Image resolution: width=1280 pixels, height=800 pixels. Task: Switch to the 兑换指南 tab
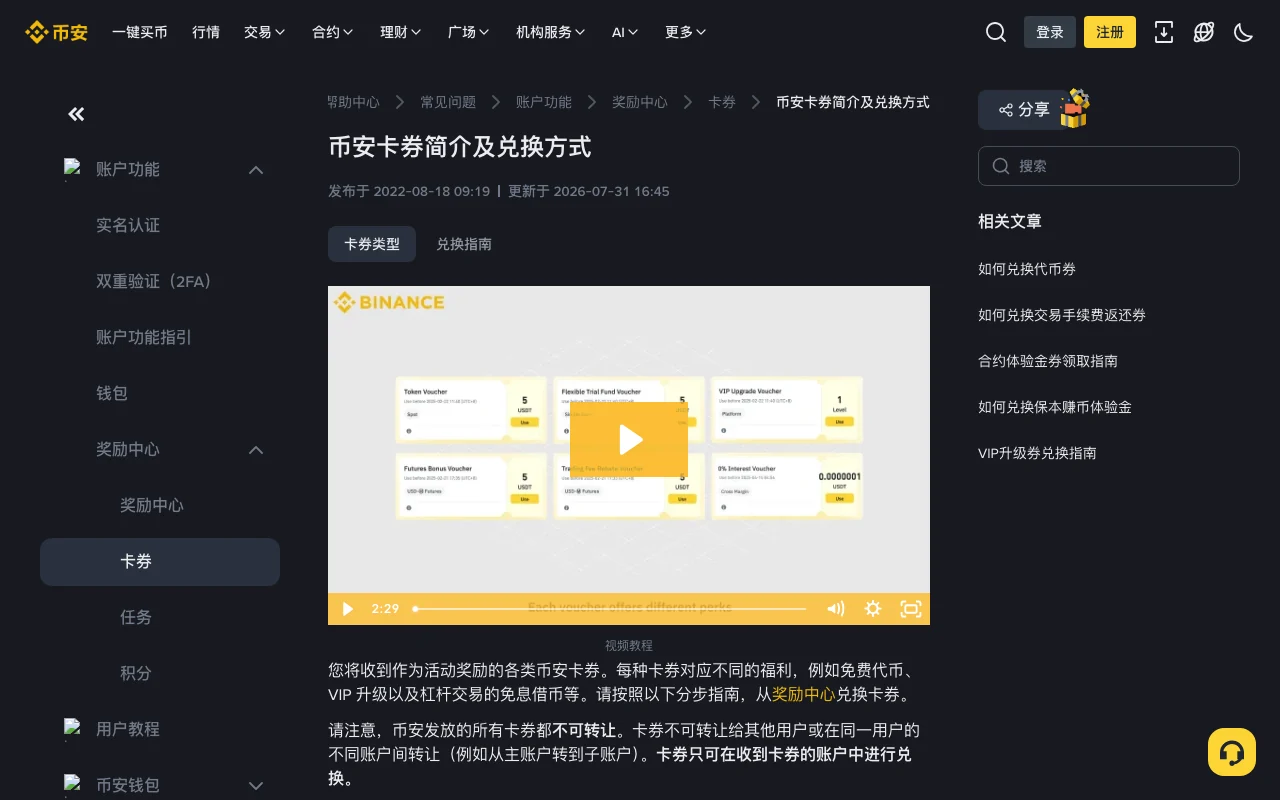click(464, 244)
